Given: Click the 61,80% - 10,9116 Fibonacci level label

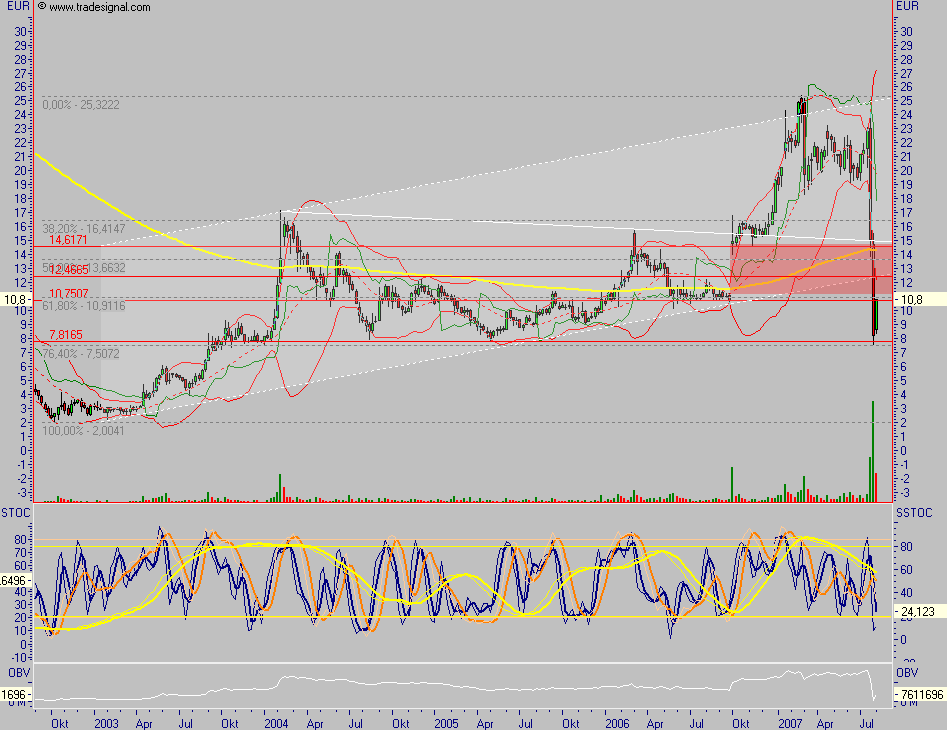Looking at the screenshot, I should 85,306.
